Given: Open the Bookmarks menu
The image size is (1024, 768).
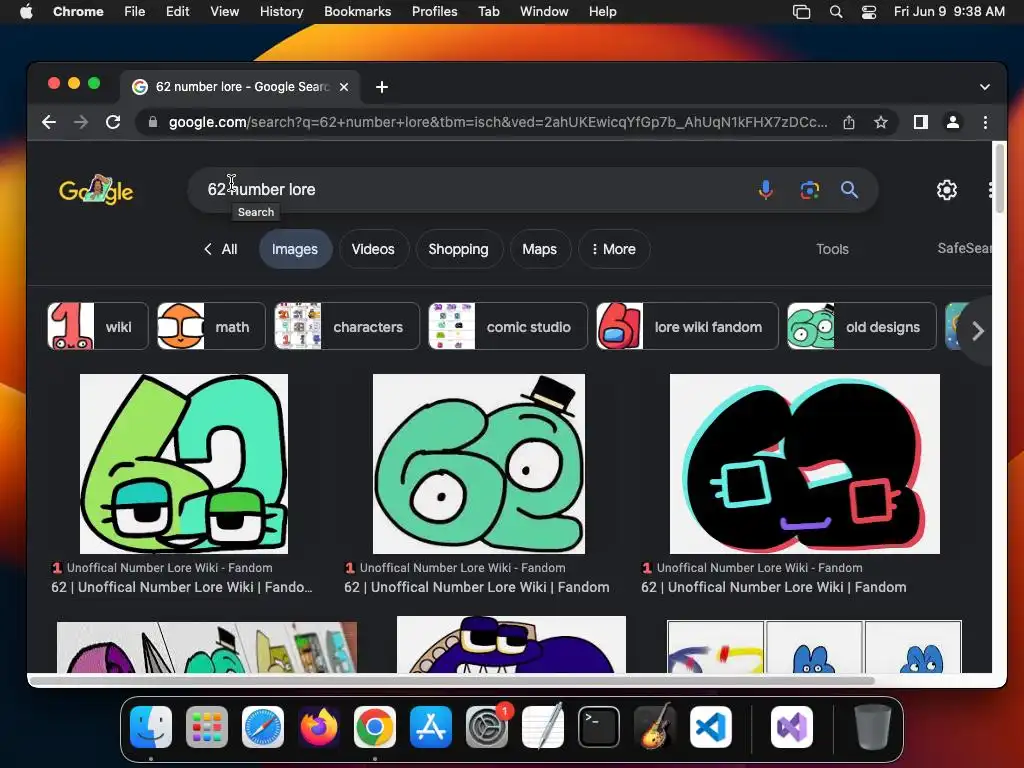Looking at the screenshot, I should pos(358,12).
